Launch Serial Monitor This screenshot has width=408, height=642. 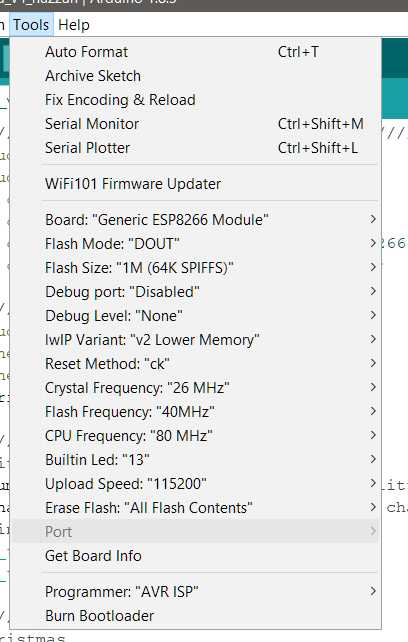pos(195,124)
